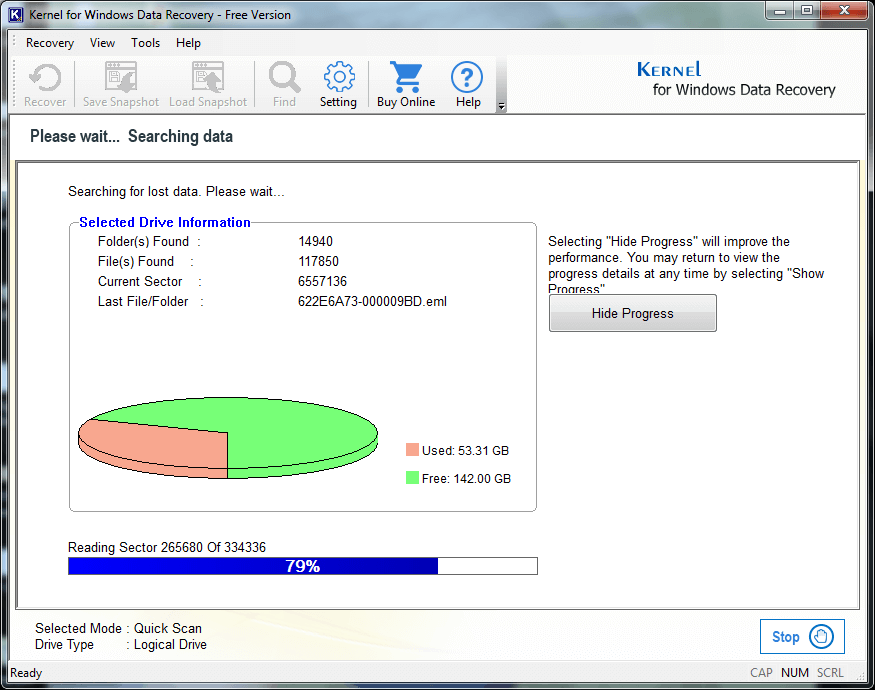
Task: Minimize the Kernel Data Recovery window
Action: 780,11
